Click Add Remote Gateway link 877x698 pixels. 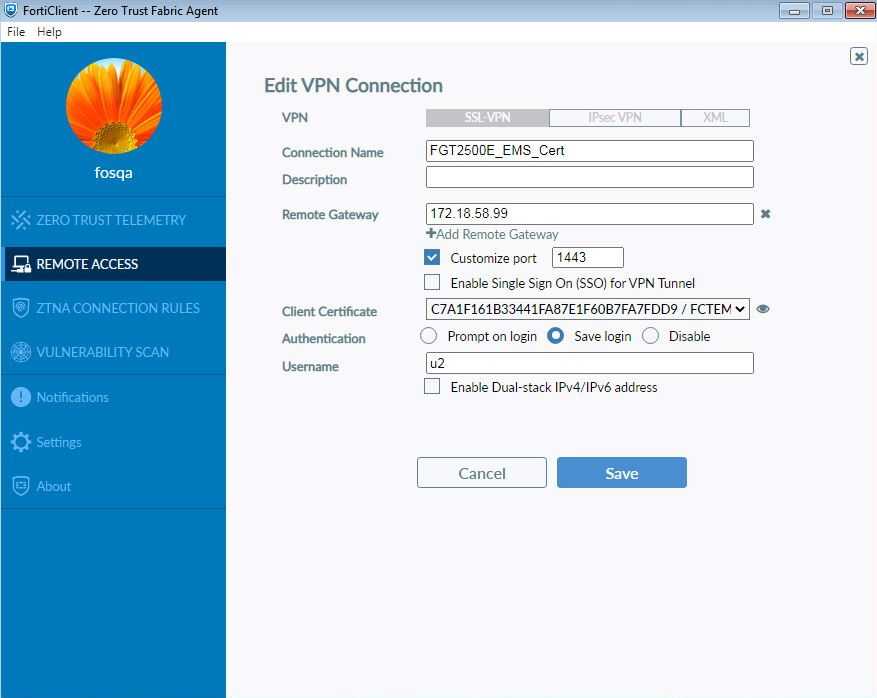492,234
